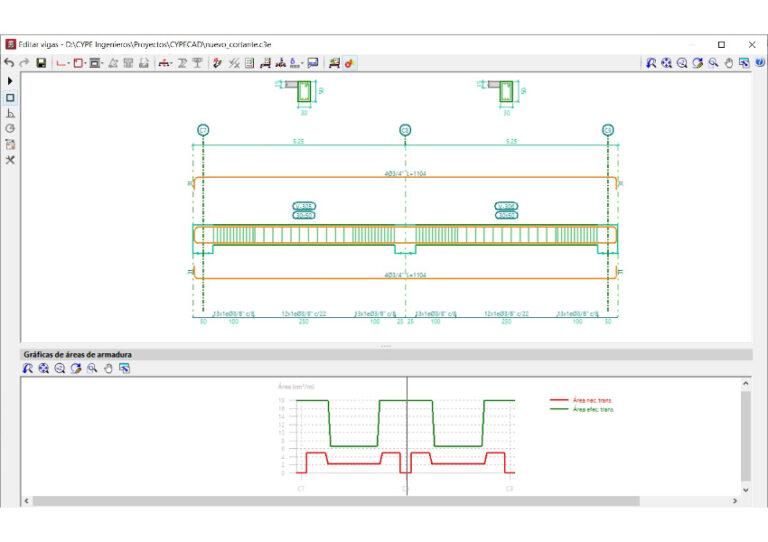Click the circular gauge icon in left sidebar
The width and height of the screenshot is (768, 542).
[10, 128]
